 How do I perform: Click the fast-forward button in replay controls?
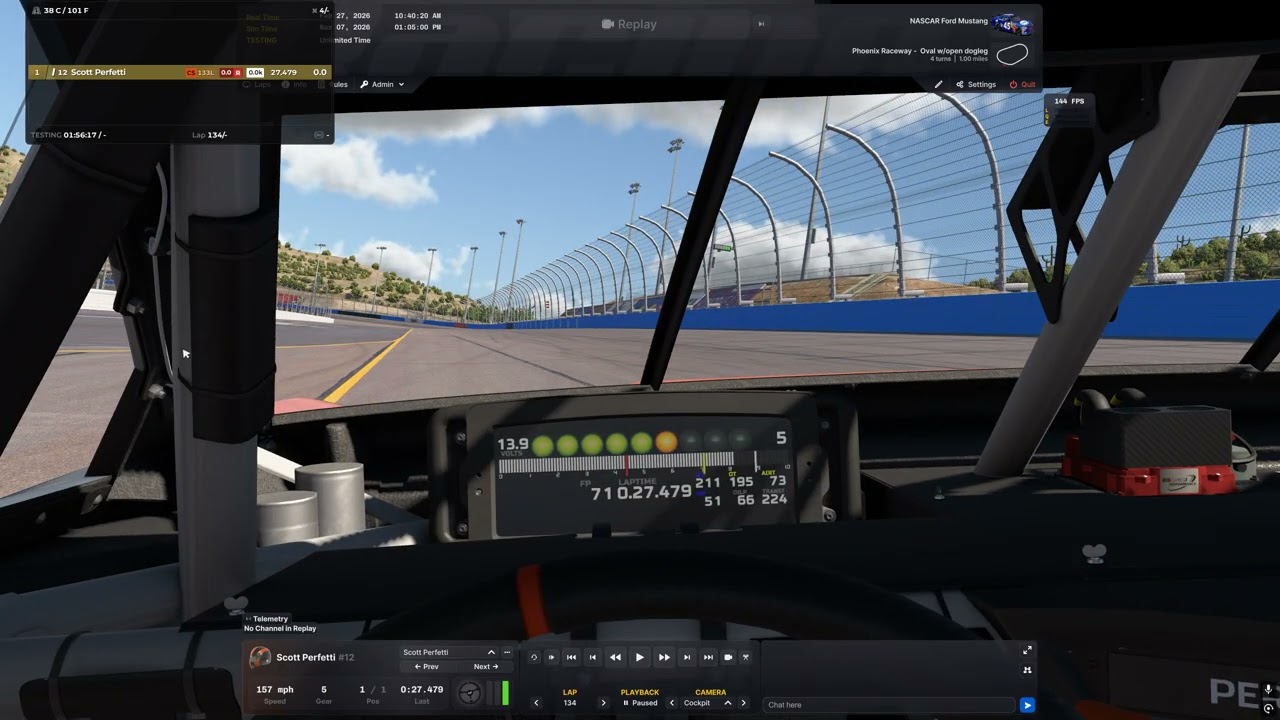[x=664, y=657]
